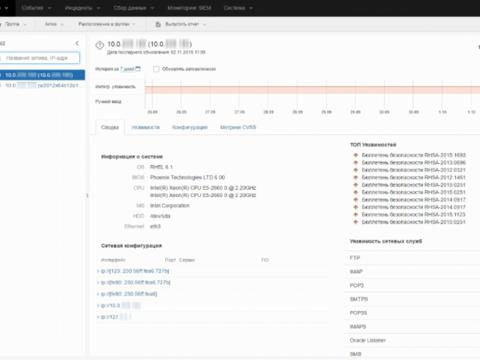This screenshot has height=360, width=480.
Task: Switch to the Сводка tab
Action: point(110,127)
